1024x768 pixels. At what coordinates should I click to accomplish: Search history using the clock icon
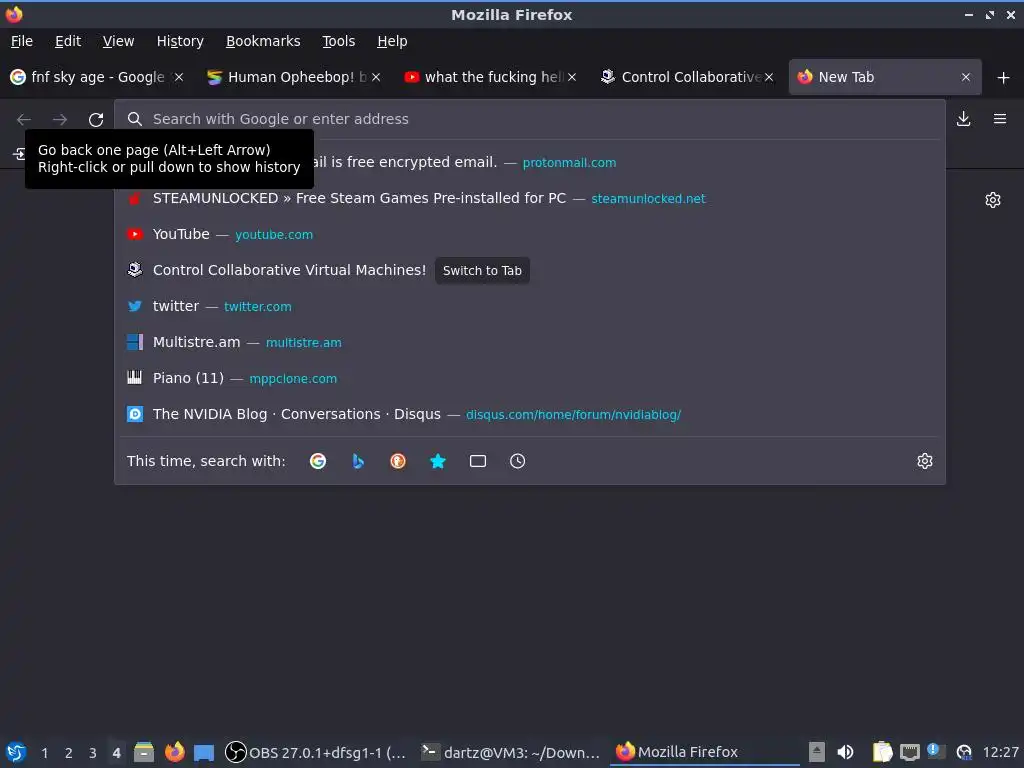coord(517,461)
